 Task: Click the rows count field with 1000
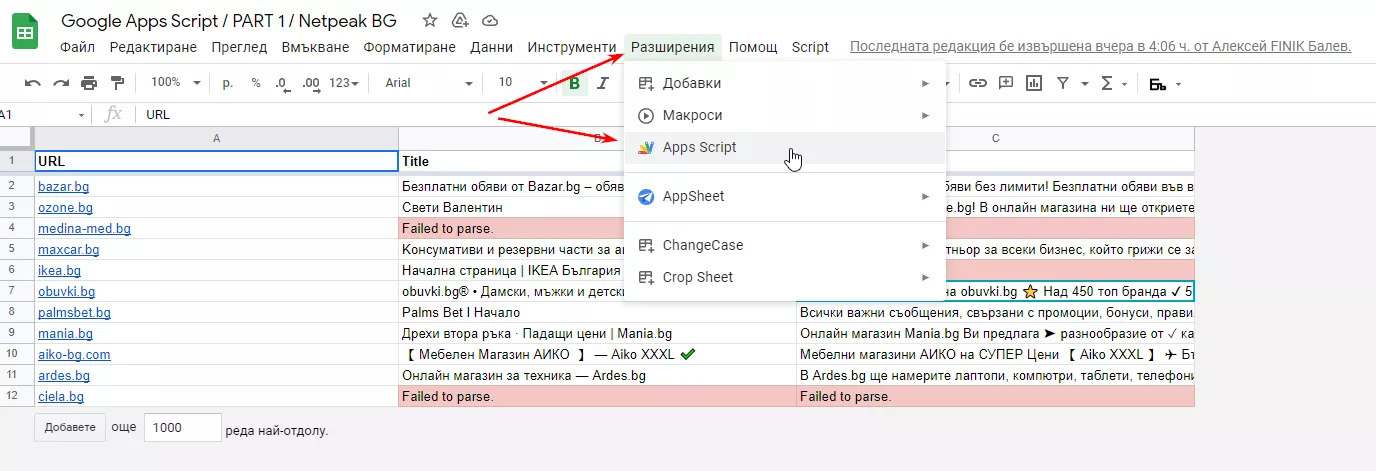pyautogui.click(x=183, y=427)
